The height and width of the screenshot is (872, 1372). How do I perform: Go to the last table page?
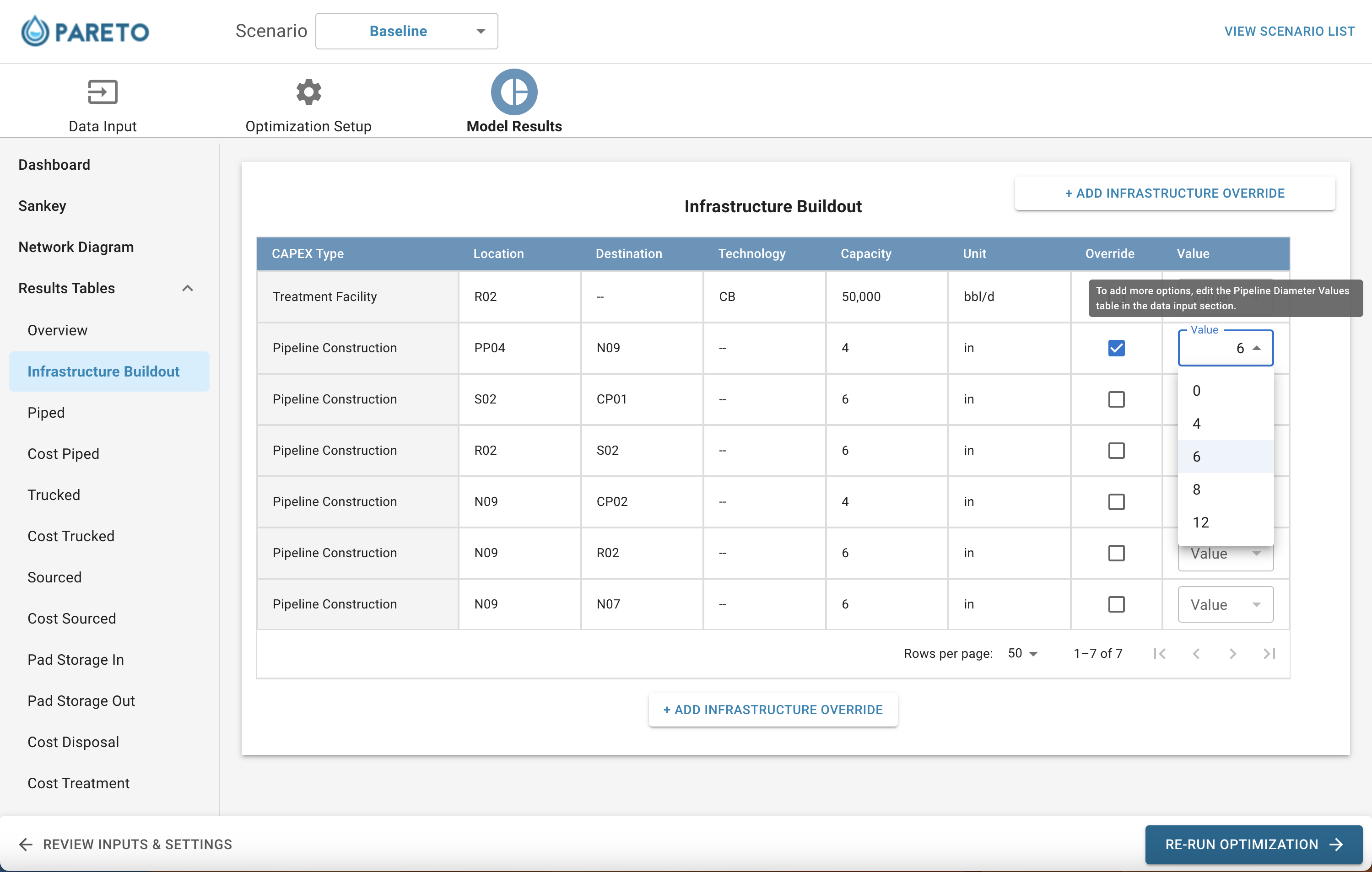[1269, 653]
